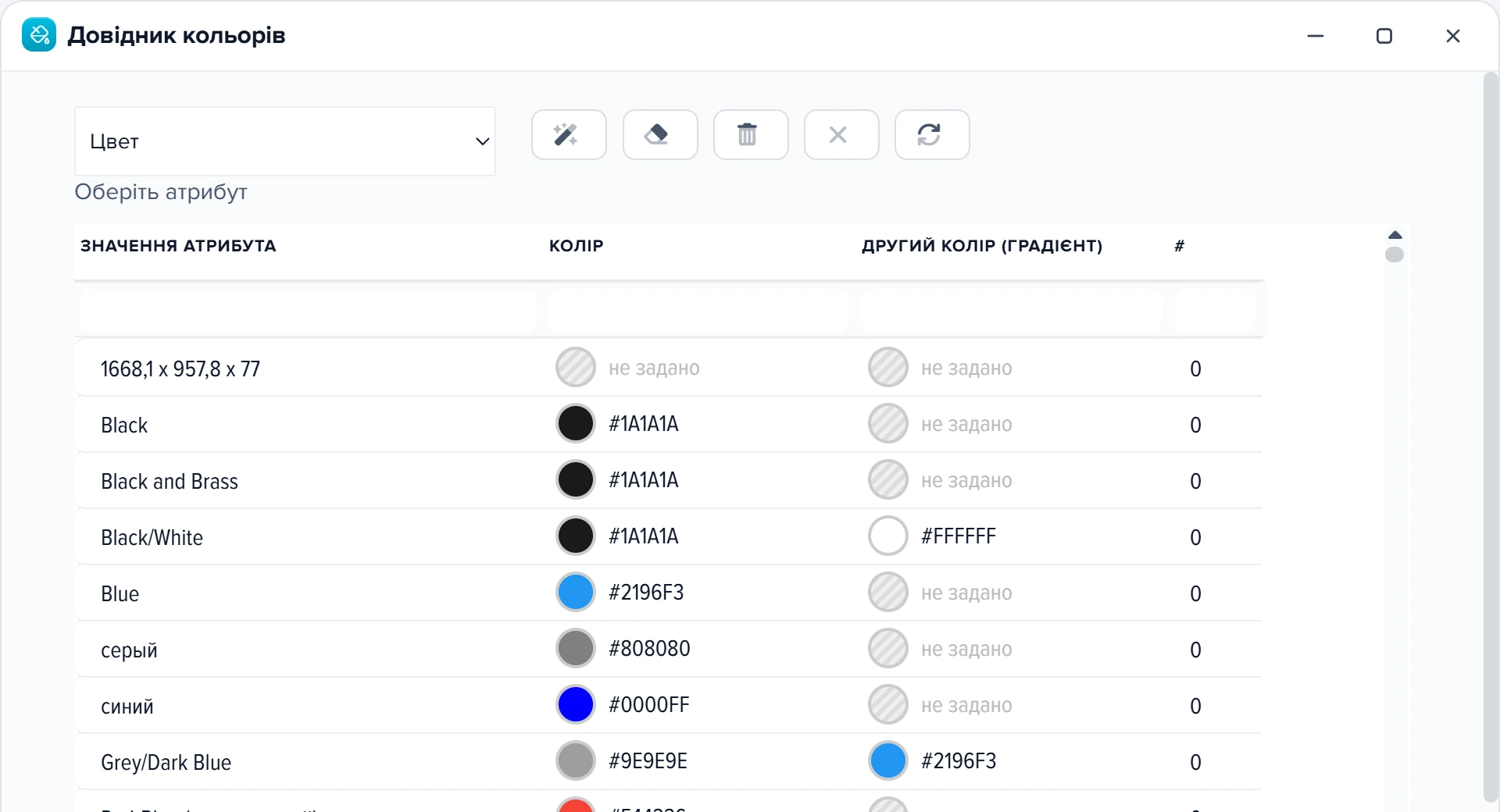Click Grey/Dark Blue second color blue swatch
This screenshot has height=812, width=1500.
[888, 761]
